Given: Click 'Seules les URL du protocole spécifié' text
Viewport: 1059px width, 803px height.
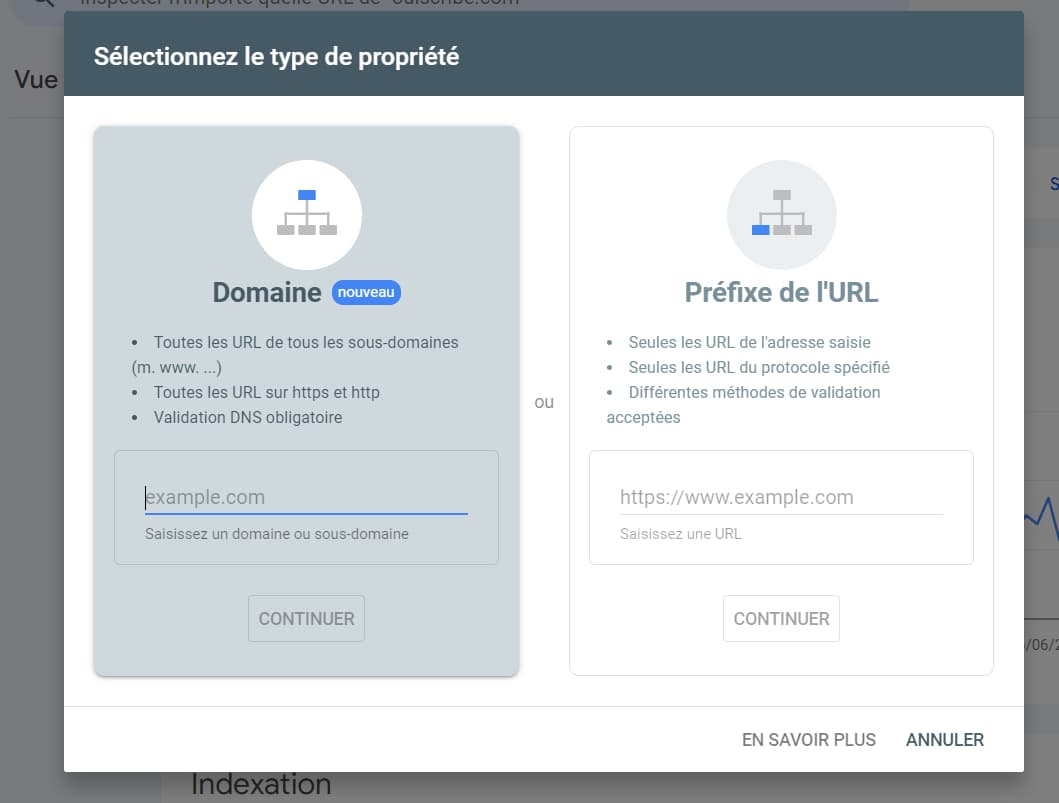Looking at the screenshot, I should click(x=759, y=367).
